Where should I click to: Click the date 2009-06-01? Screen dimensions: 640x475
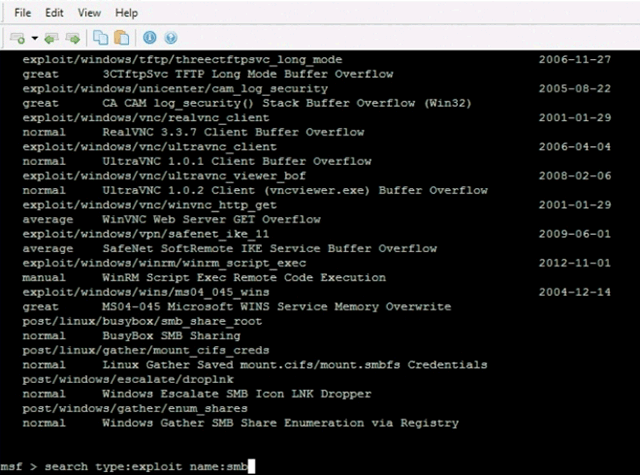tap(575, 234)
